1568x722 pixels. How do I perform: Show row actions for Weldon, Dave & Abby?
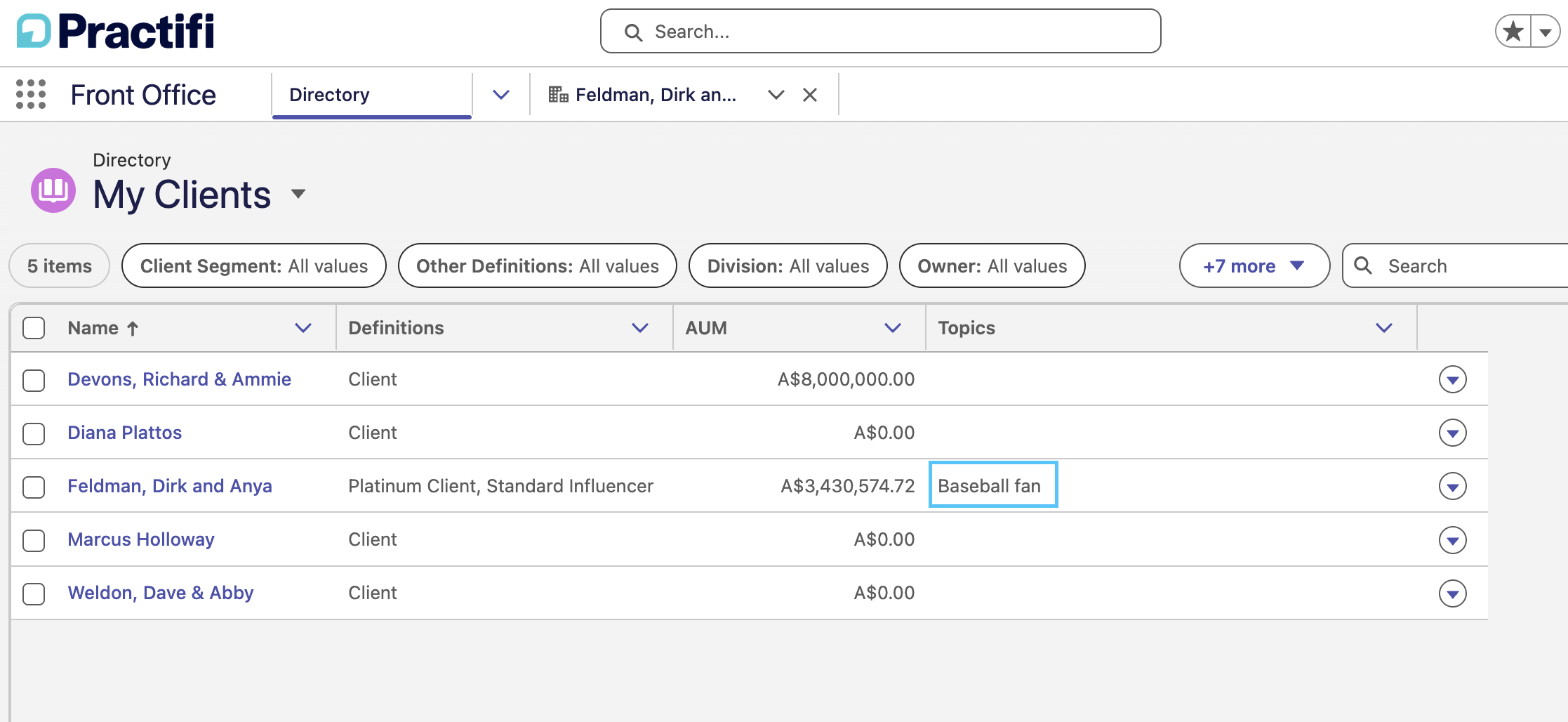1453,593
